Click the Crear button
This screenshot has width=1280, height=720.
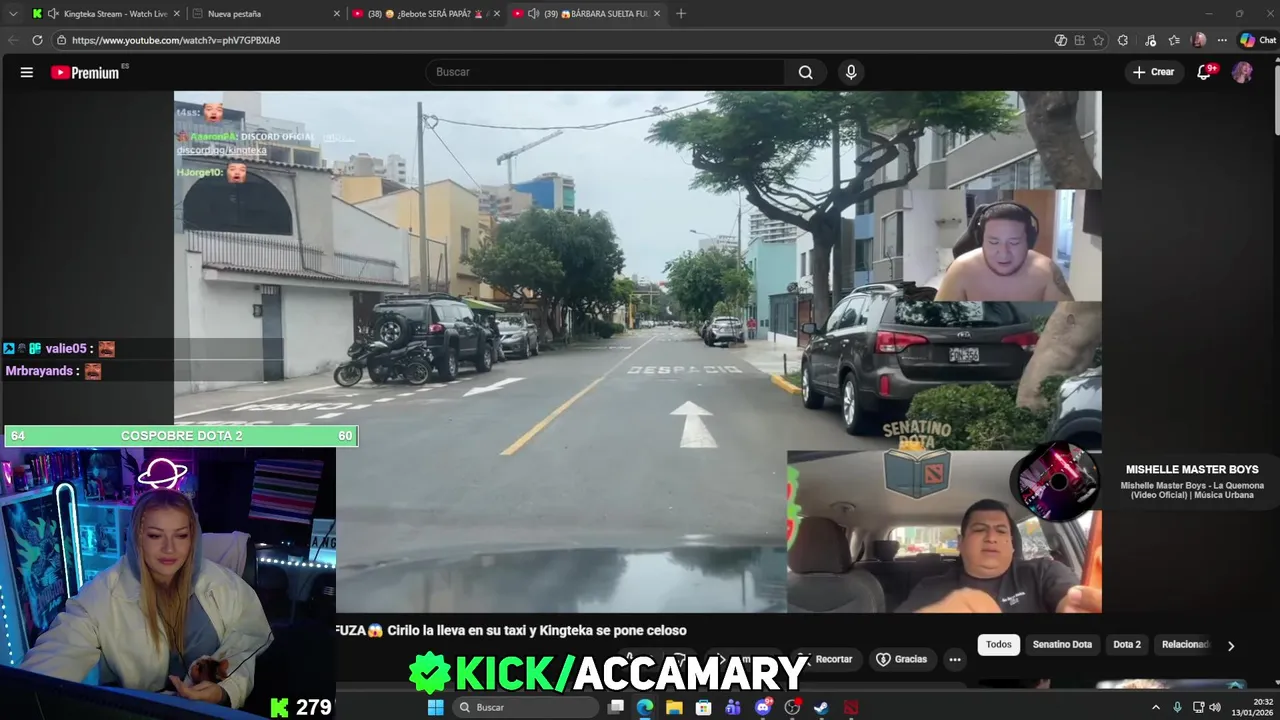(1153, 72)
